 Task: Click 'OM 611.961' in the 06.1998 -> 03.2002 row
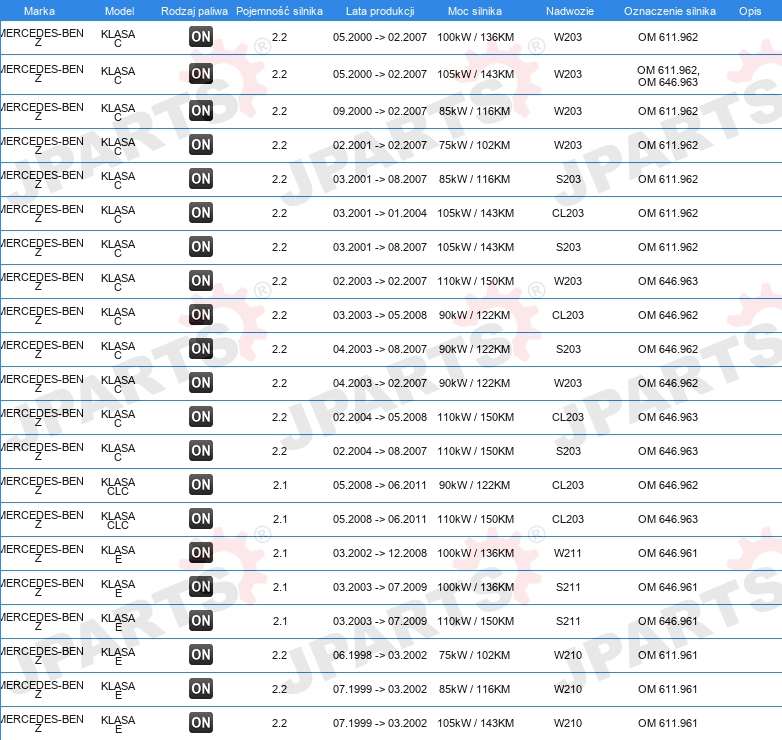click(668, 655)
